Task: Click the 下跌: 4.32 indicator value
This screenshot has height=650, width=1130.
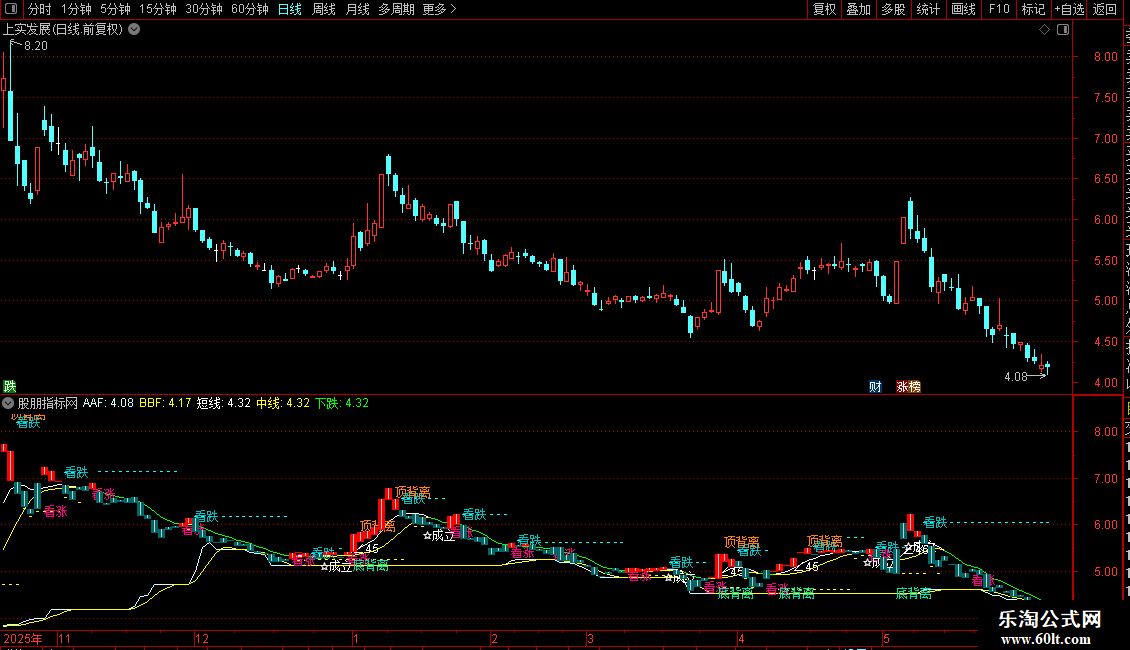Action: tap(342, 403)
